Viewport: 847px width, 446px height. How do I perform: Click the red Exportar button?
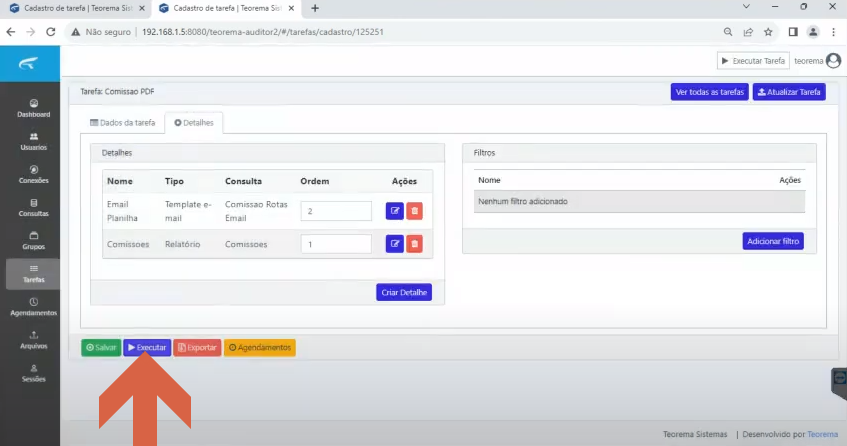point(197,347)
